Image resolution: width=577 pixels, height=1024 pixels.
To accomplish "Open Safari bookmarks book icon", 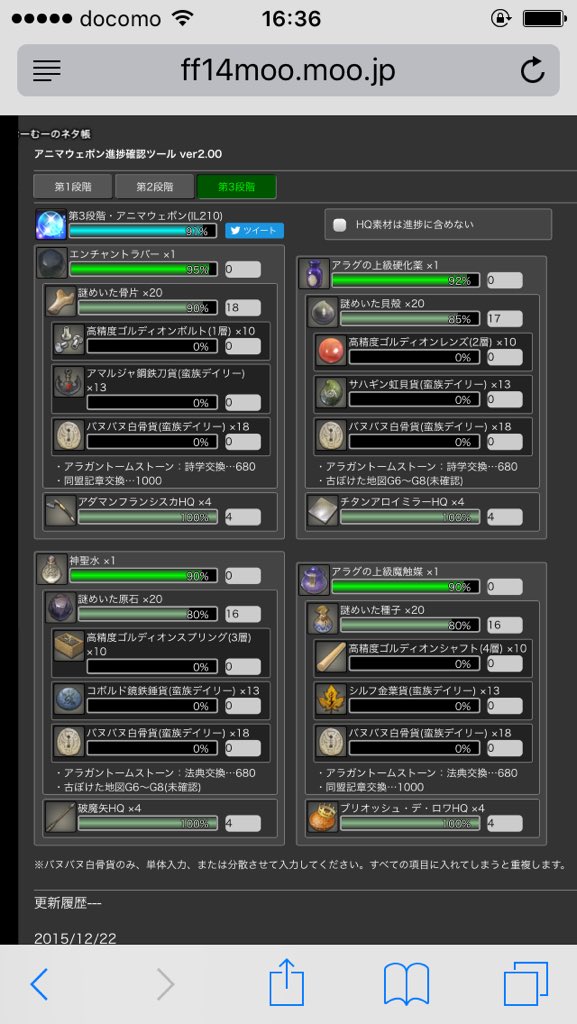I will click(x=406, y=984).
